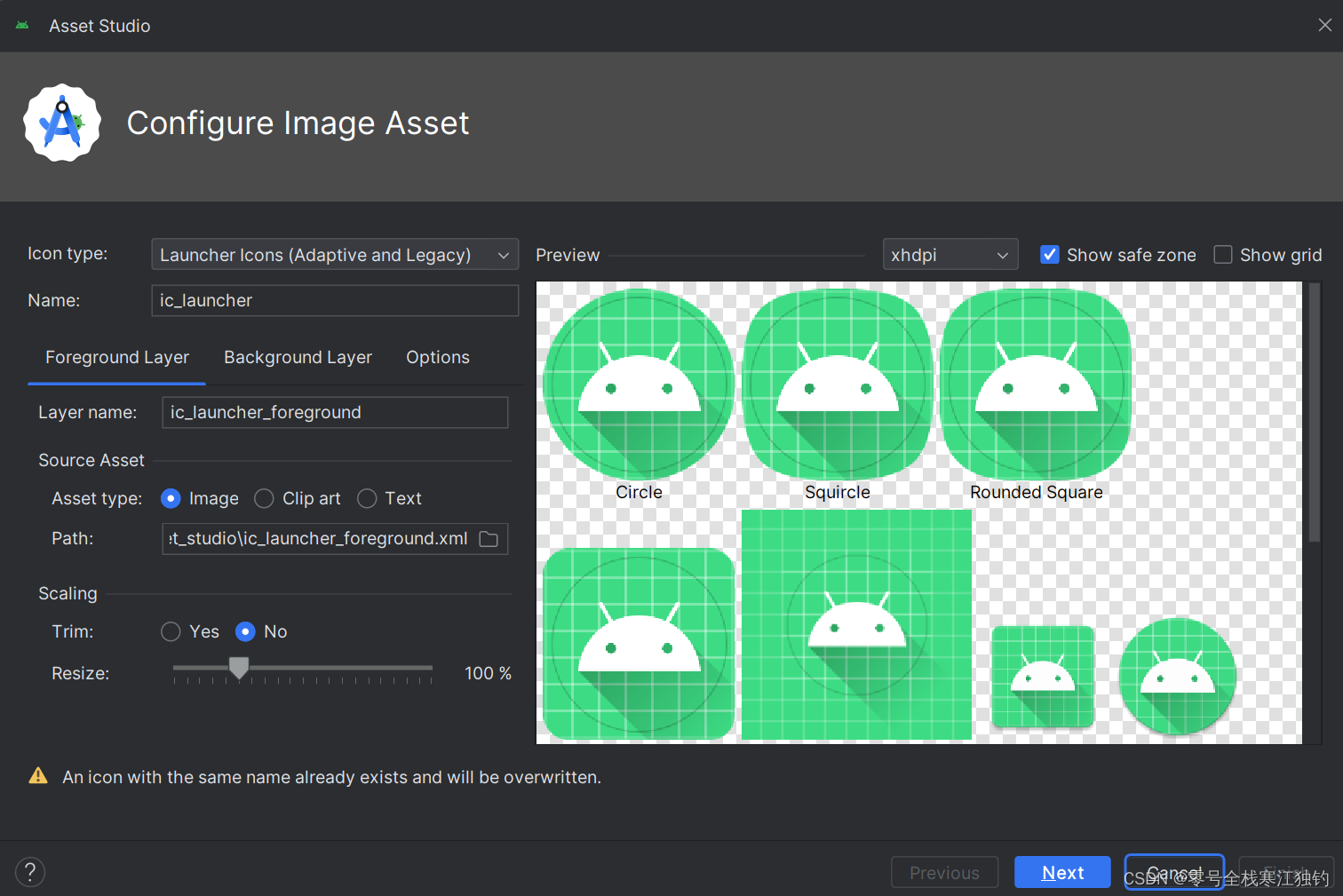This screenshot has height=896, width=1343.
Task: Click the folder browse icon in Path field
Action: (489, 539)
